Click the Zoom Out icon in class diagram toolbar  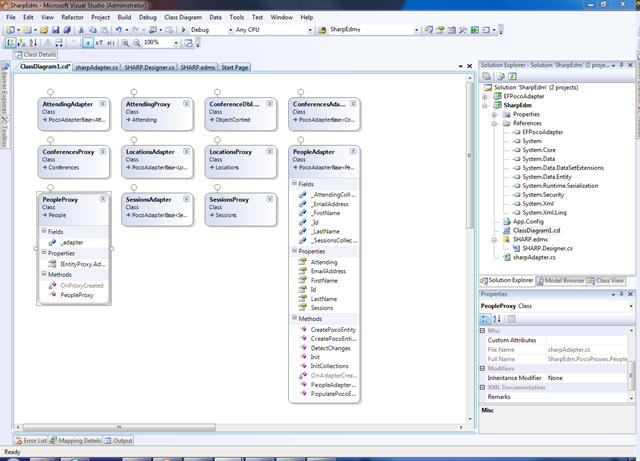click(137, 43)
